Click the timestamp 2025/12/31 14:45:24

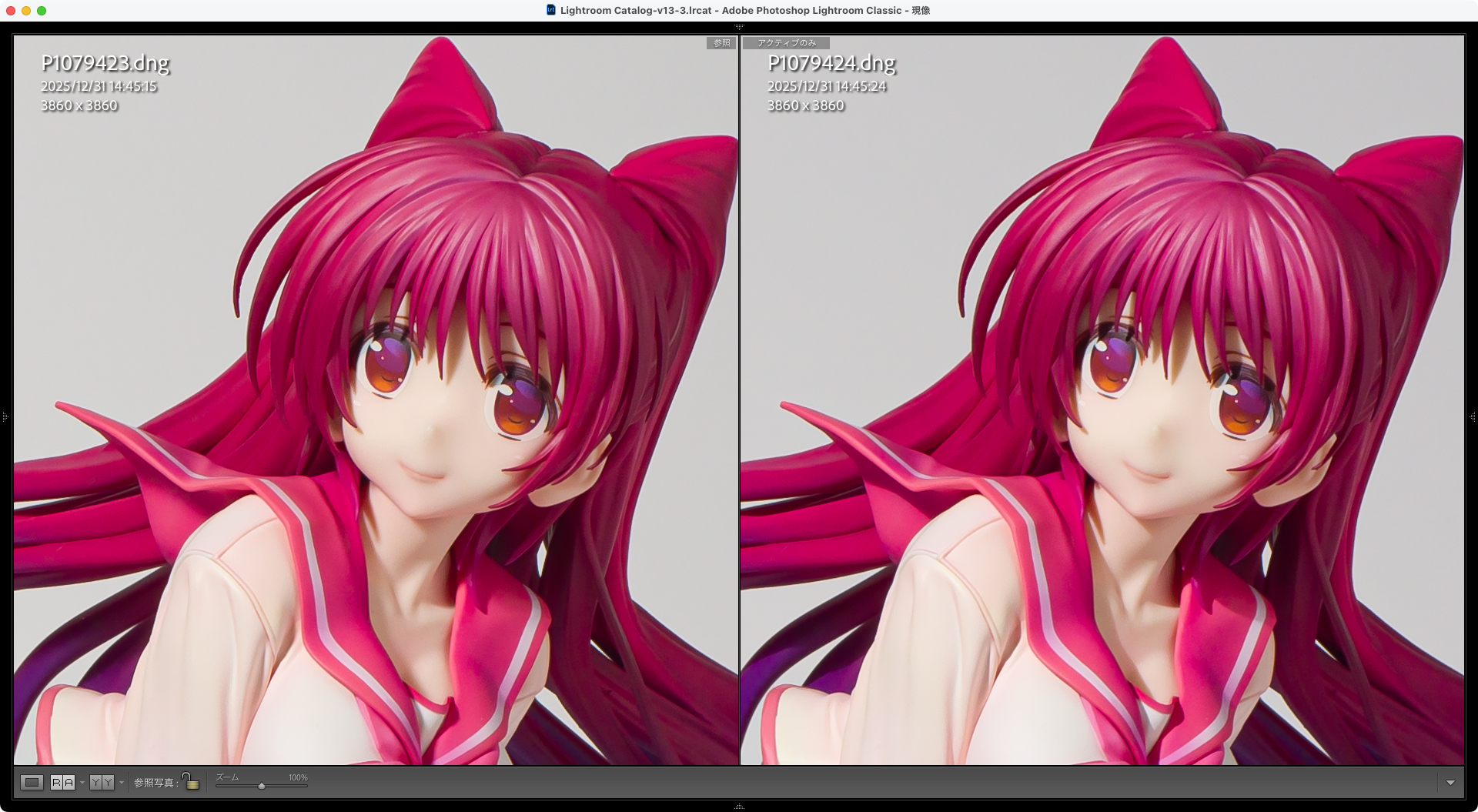click(827, 87)
